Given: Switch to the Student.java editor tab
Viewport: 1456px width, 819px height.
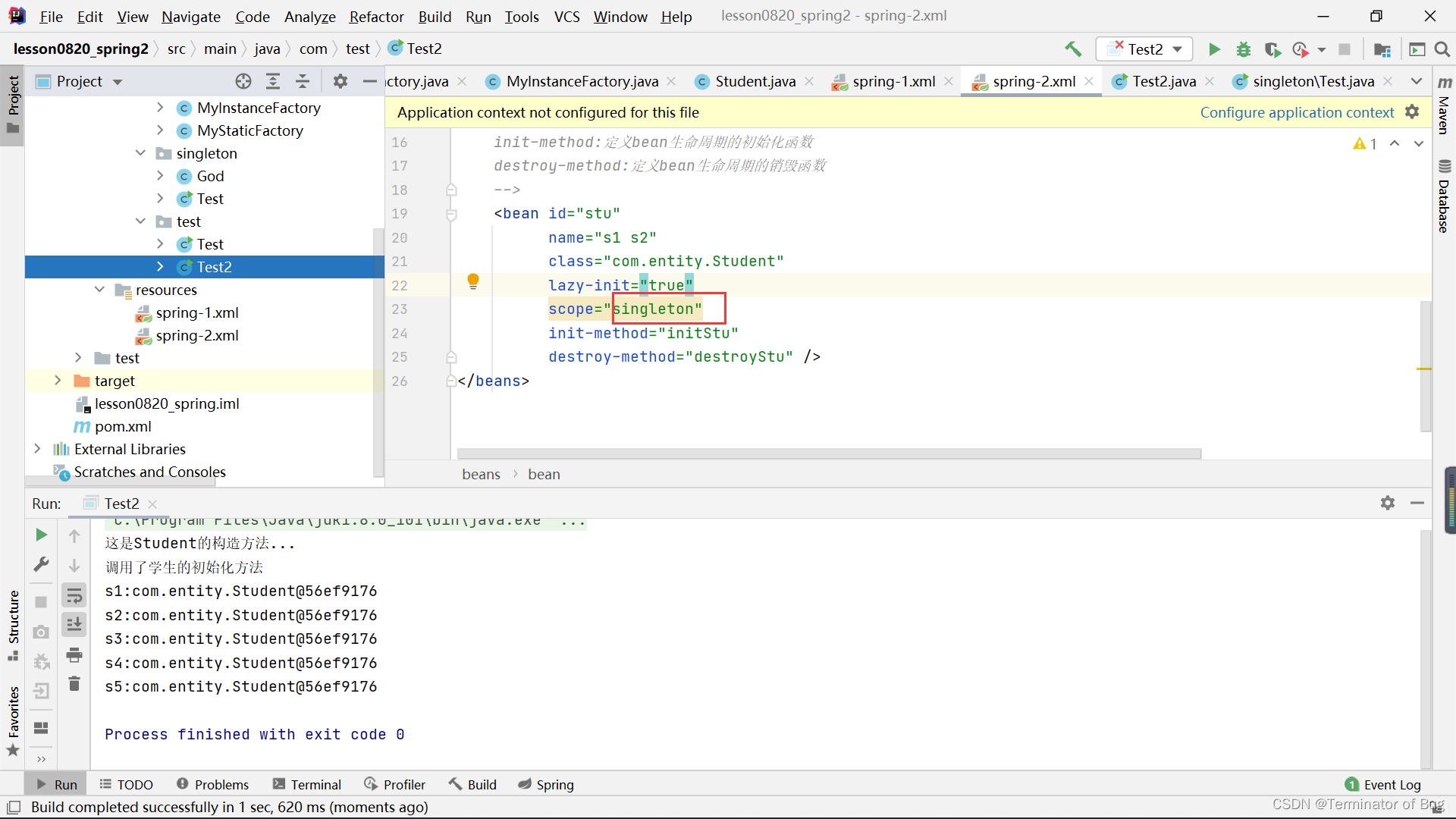Looking at the screenshot, I should coord(755,81).
